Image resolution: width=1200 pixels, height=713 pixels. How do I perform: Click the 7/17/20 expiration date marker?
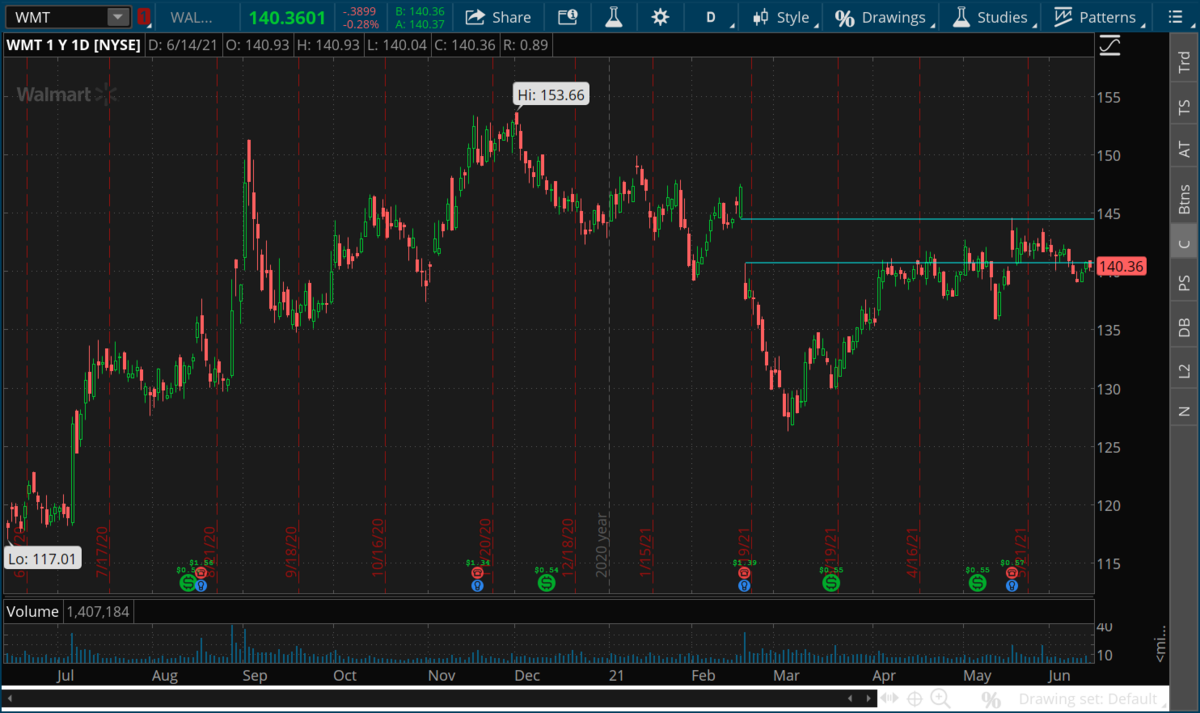pyautogui.click(x=101, y=552)
